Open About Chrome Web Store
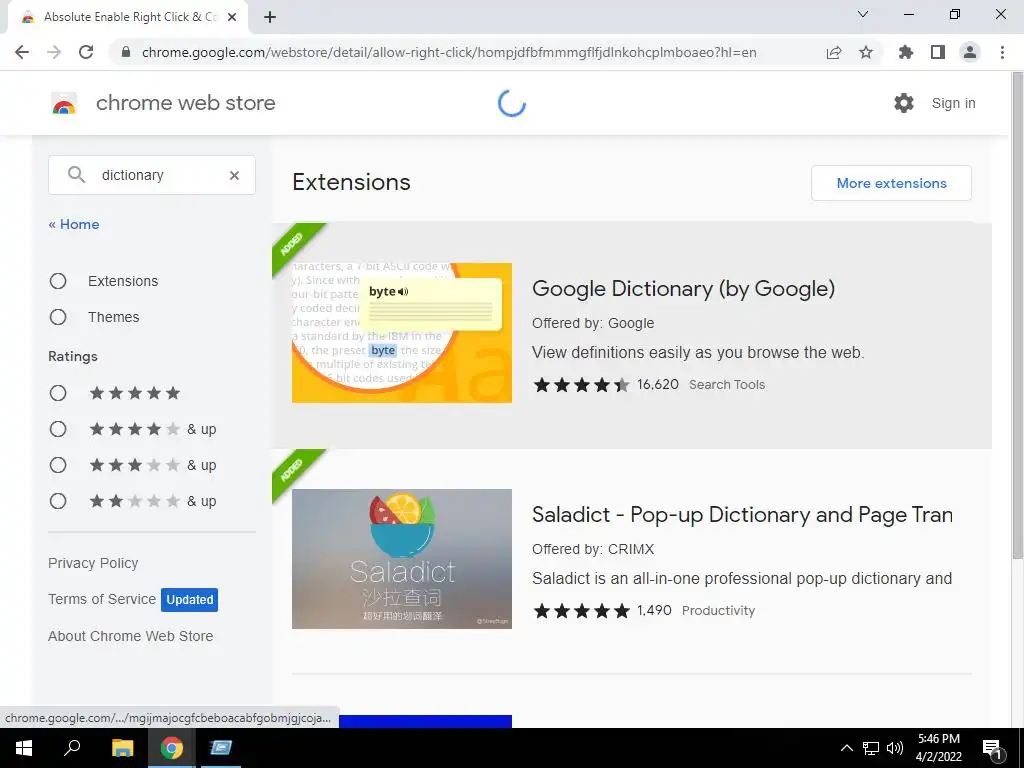Image resolution: width=1024 pixels, height=768 pixels. [x=131, y=636]
